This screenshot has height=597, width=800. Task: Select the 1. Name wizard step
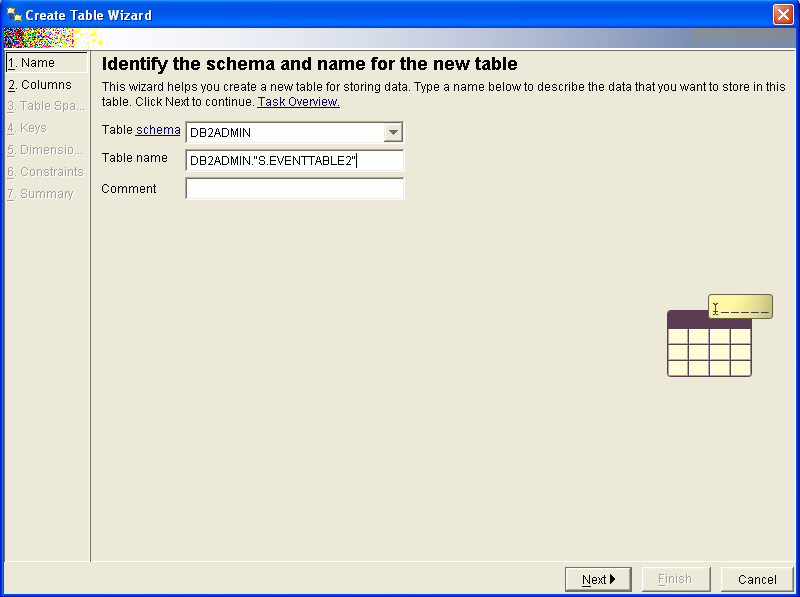point(46,63)
